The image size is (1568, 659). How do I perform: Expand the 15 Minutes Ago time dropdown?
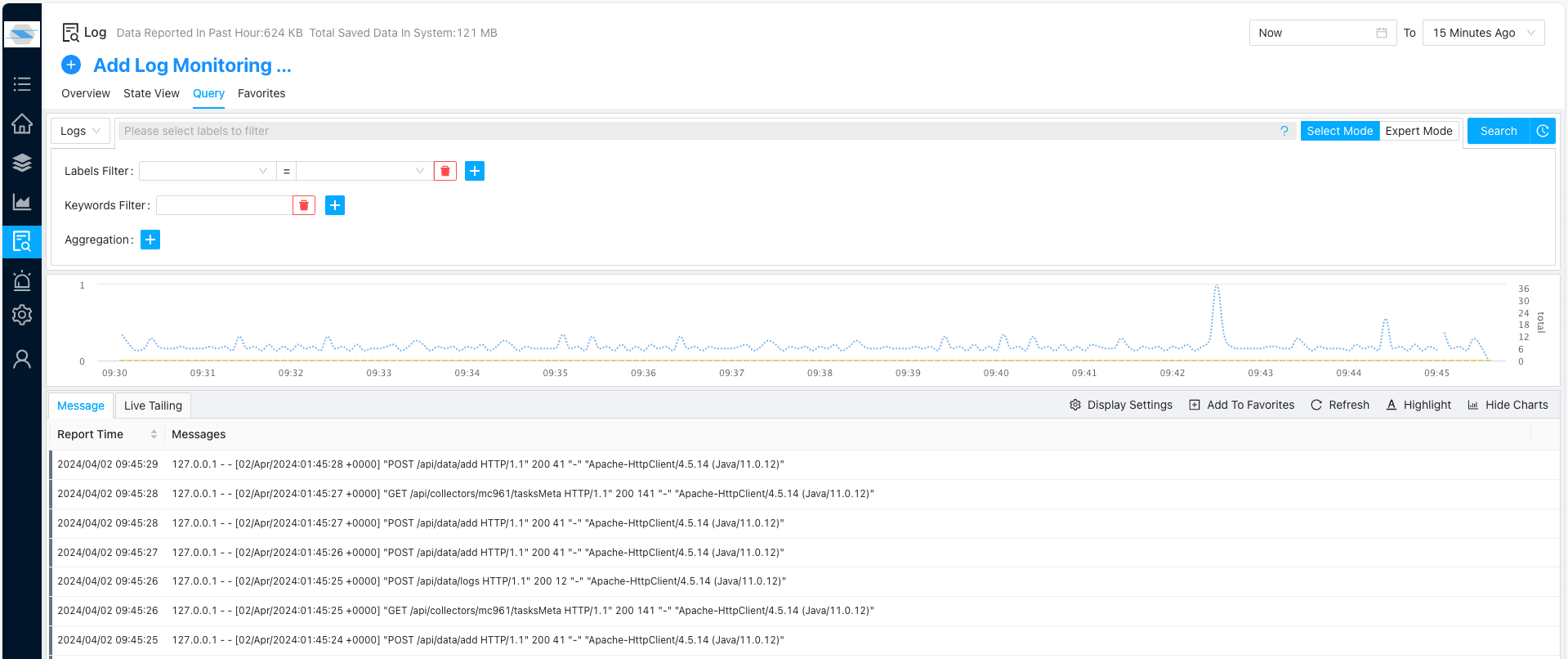tap(1482, 33)
